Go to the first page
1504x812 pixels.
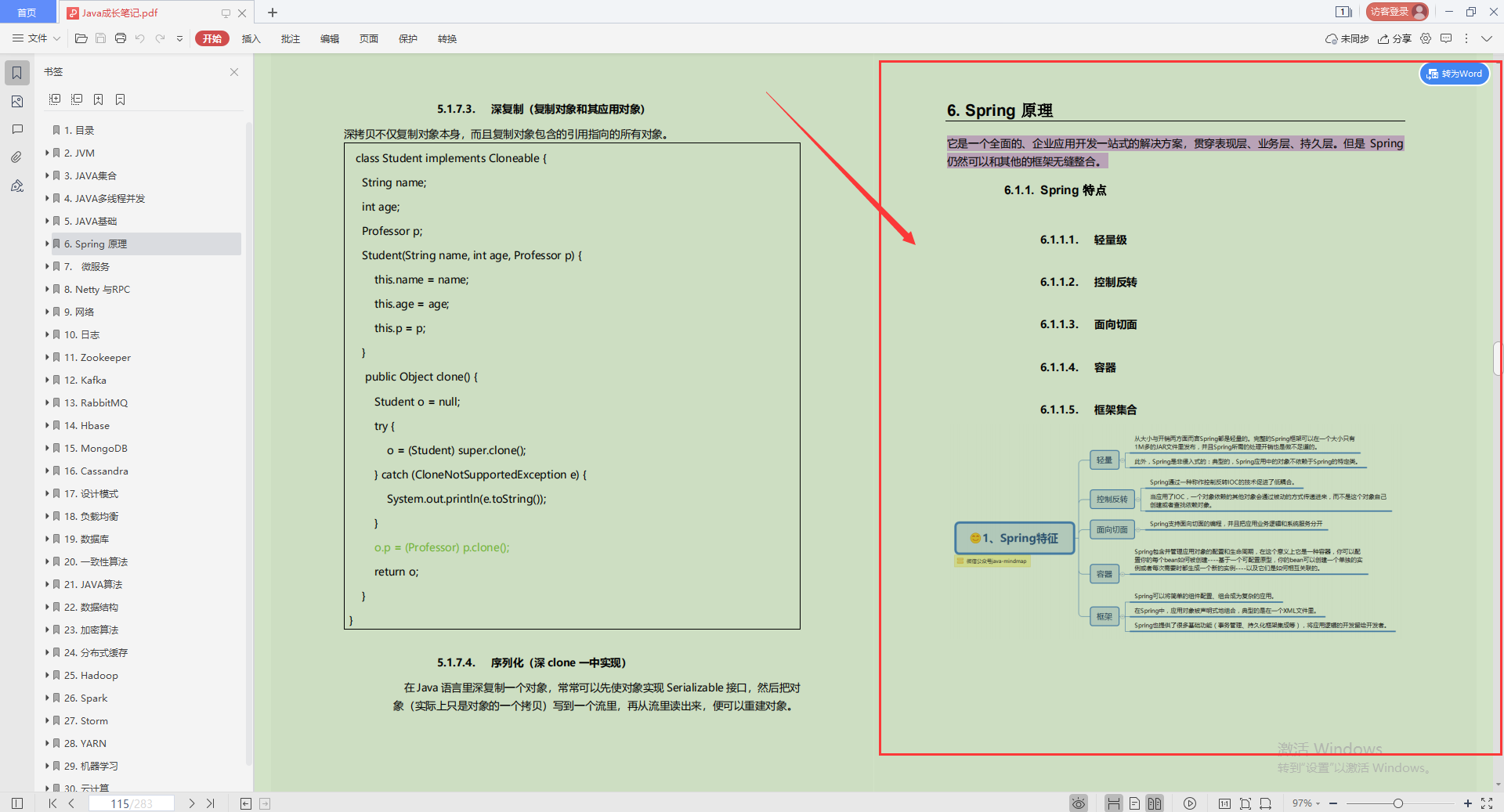(x=52, y=803)
